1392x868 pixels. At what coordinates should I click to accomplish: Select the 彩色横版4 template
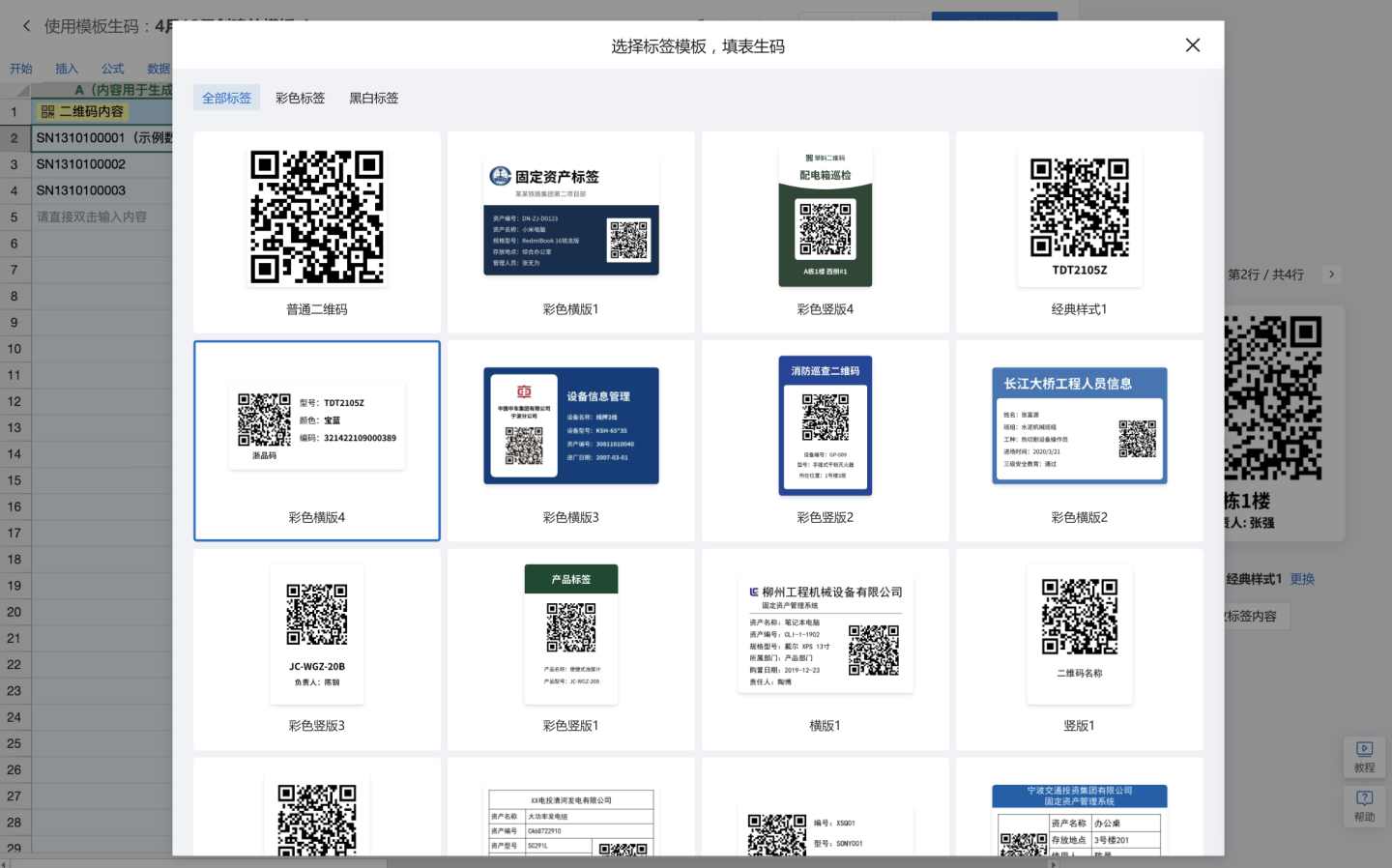pyautogui.click(x=317, y=441)
